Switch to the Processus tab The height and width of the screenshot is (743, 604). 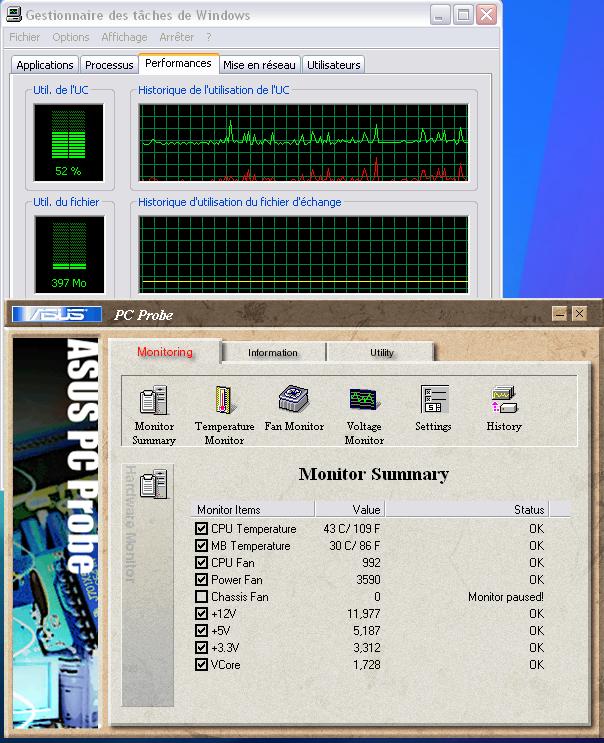109,65
